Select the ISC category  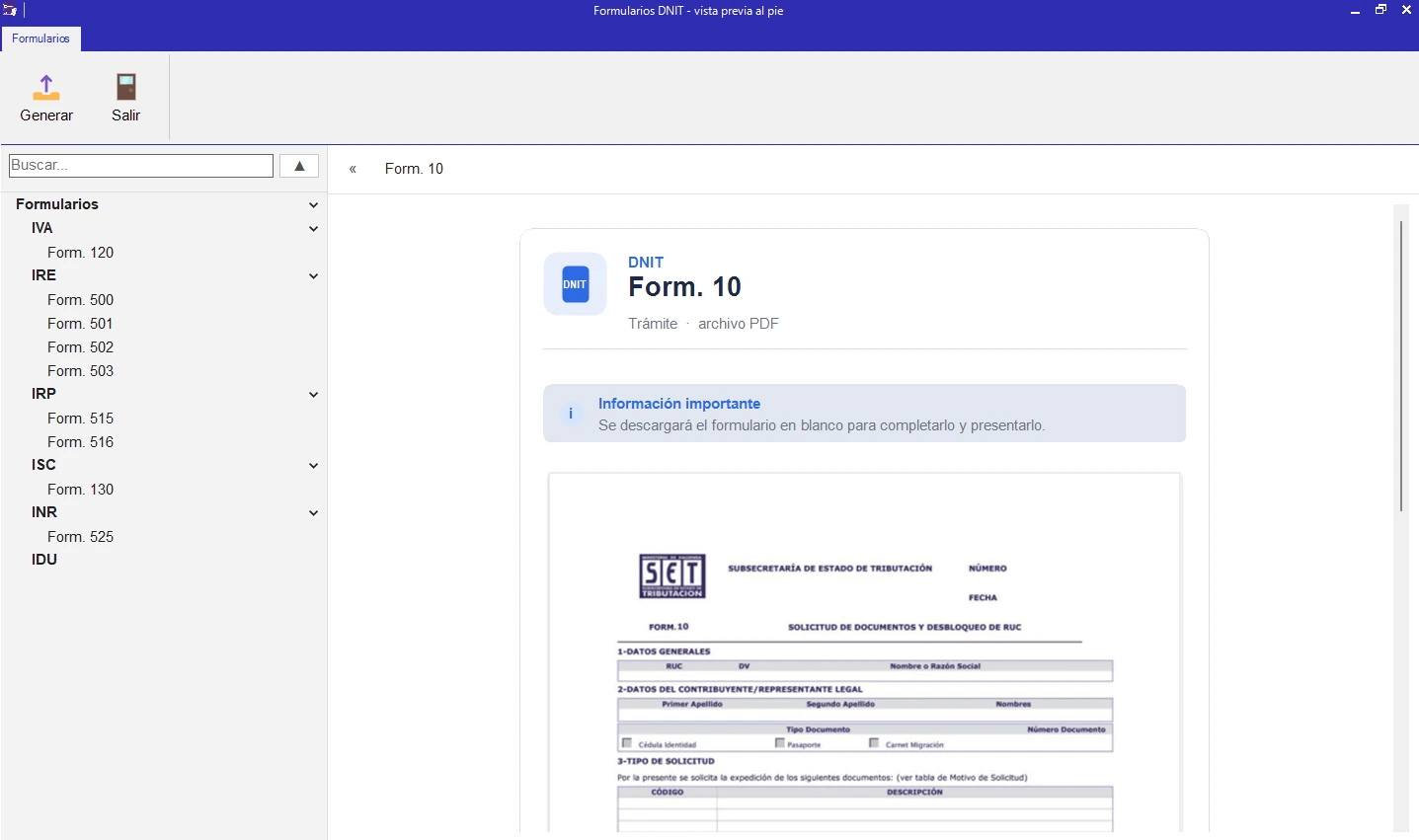click(43, 465)
